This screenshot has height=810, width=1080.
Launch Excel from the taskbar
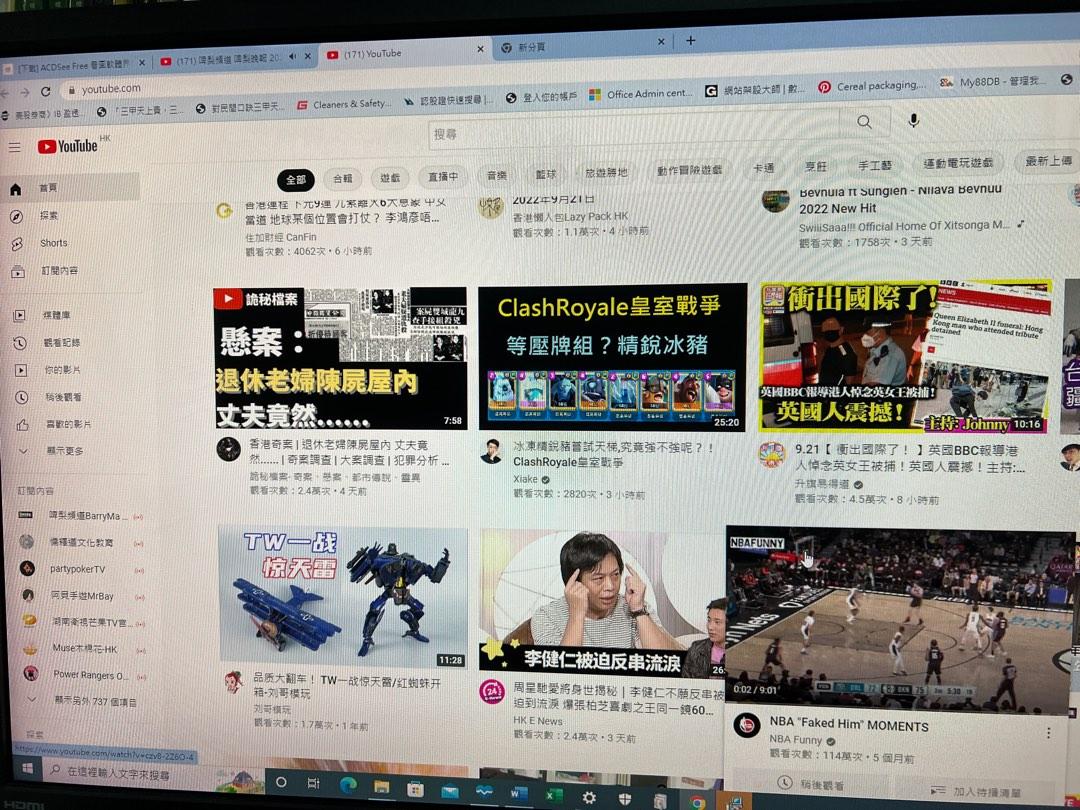point(552,796)
